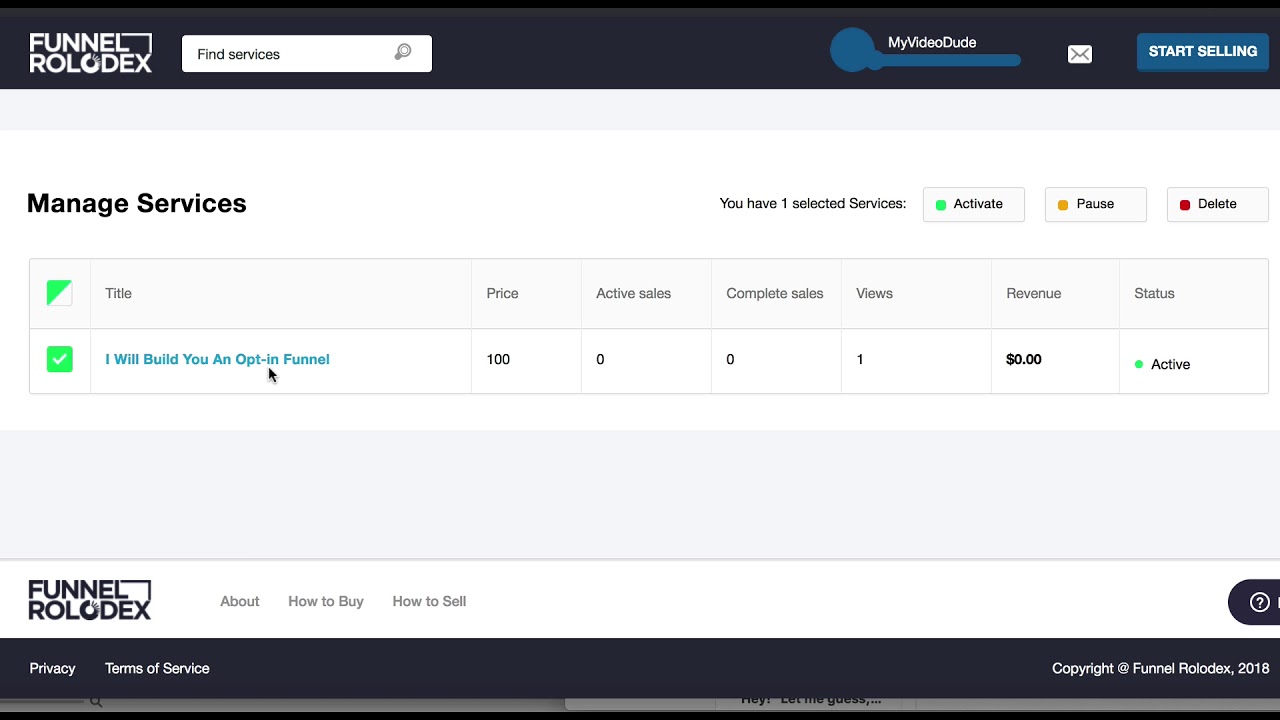Viewport: 1280px width, 720px height.
Task: Open the How to Sell link
Action: (x=429, y=601)
